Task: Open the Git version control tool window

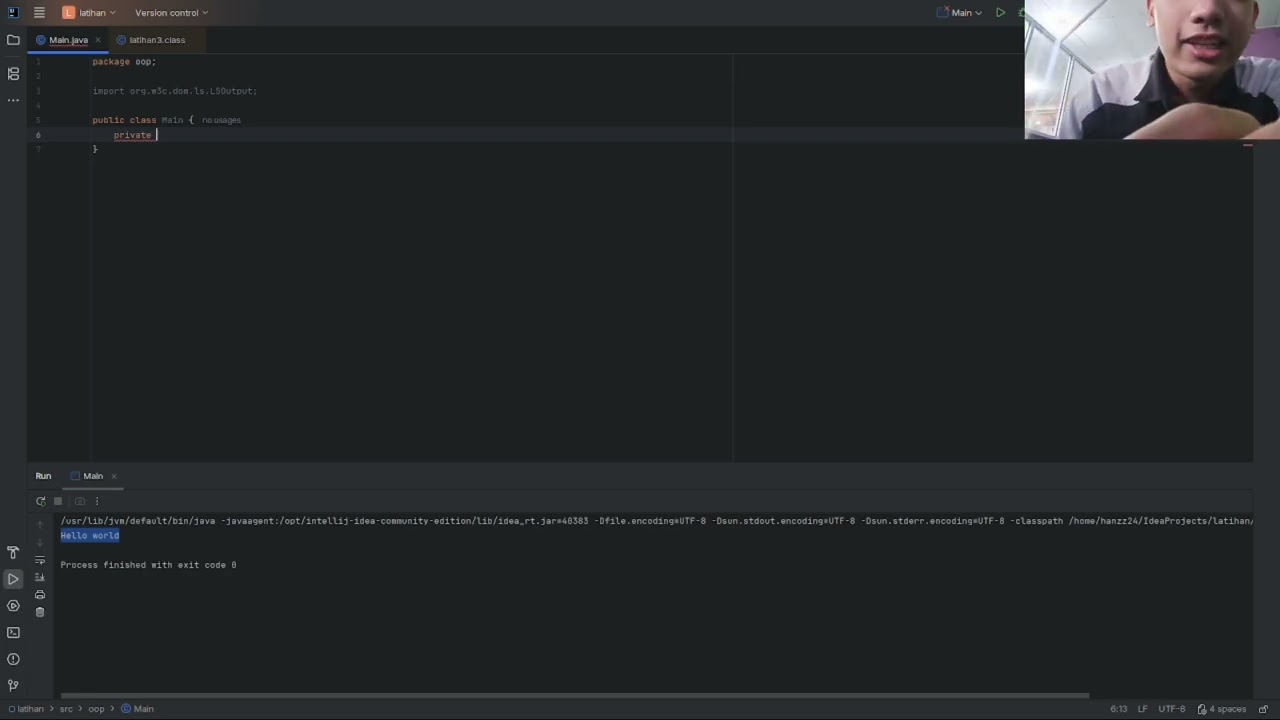Action: tap(13, 685)
